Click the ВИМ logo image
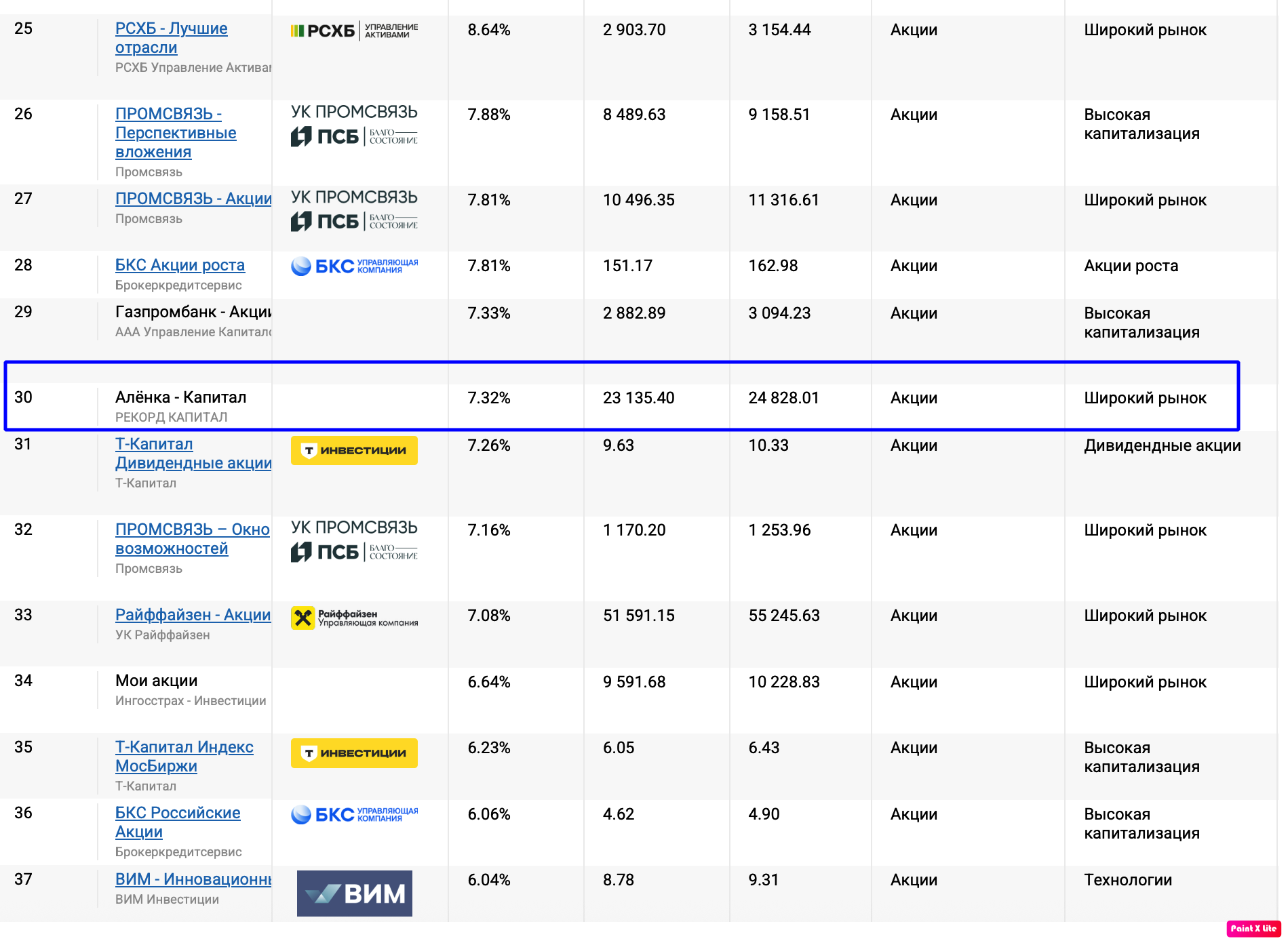1288x943 pixels. coord(354,893)
